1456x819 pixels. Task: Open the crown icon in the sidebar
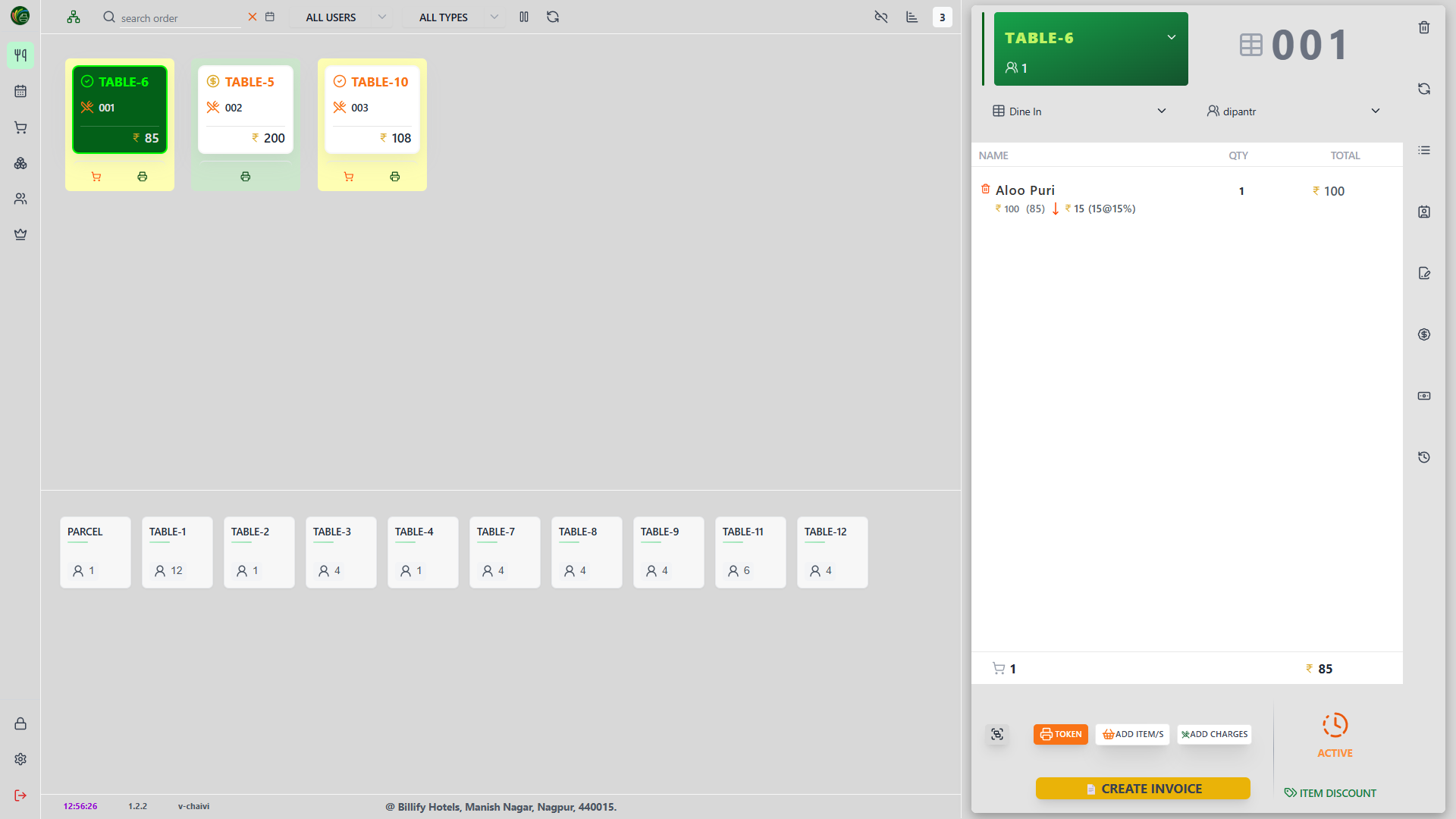click(x=20, y=234)
